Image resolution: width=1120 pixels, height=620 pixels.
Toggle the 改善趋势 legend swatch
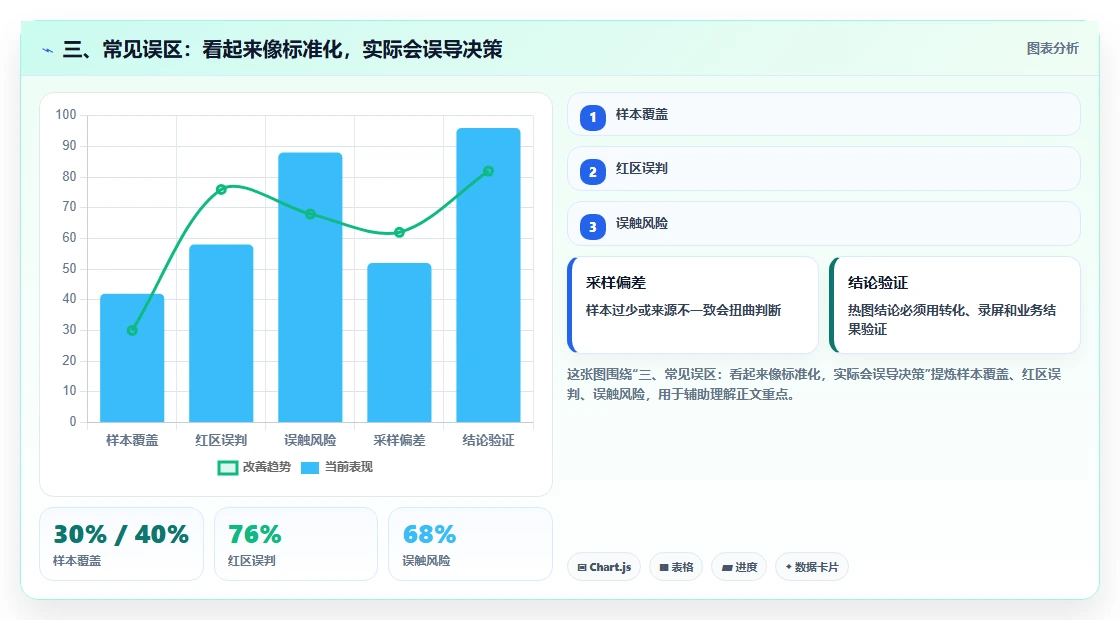tap(227, 468)
